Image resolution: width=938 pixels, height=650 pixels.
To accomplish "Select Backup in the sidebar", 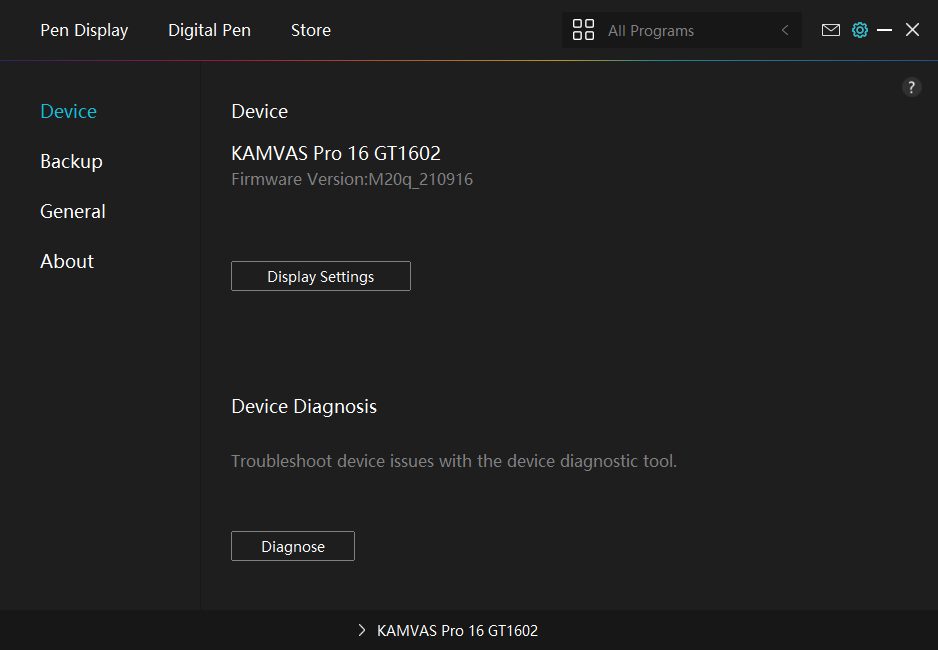I will point(71,161).
